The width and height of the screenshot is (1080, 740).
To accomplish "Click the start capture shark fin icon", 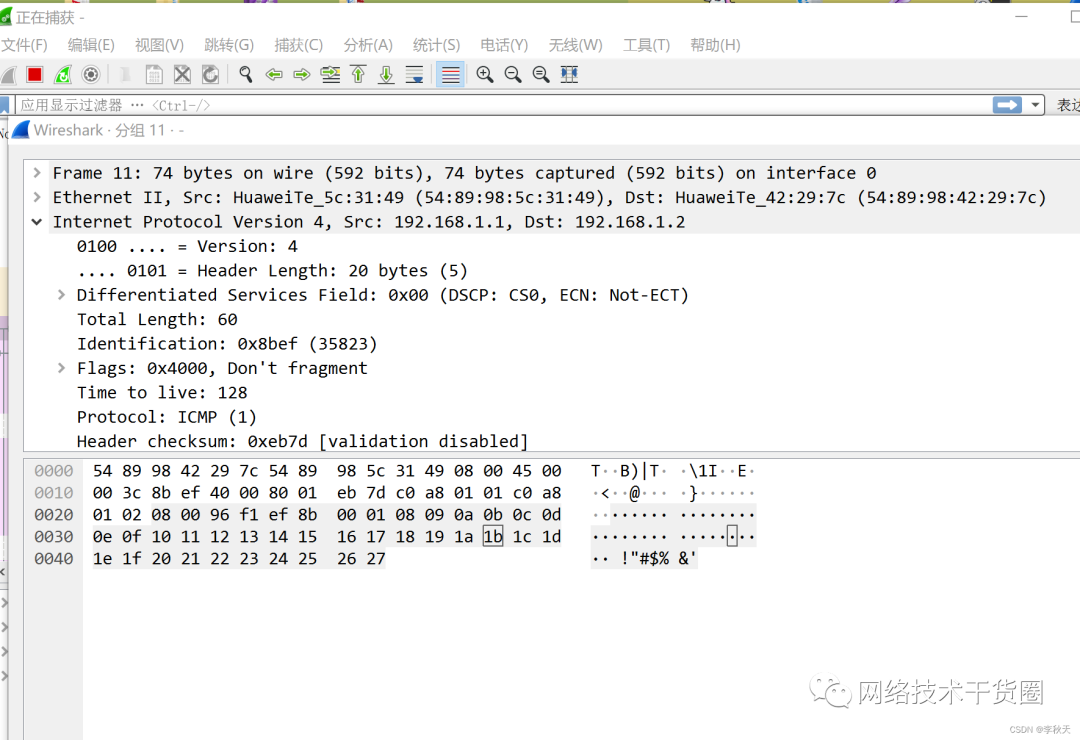I will click(x=8, y=74).
